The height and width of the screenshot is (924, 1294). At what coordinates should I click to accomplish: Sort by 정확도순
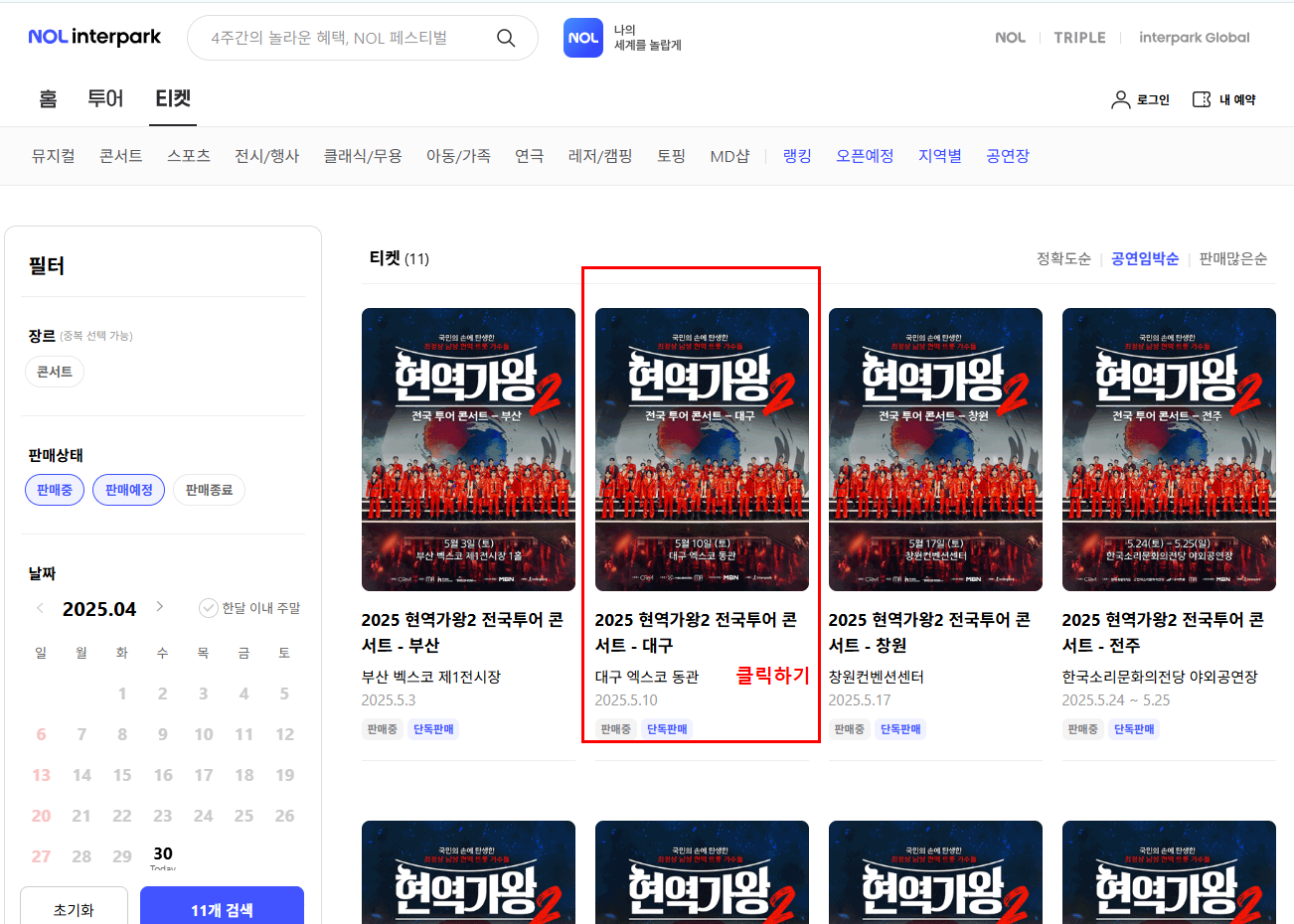click(1063, 258)
